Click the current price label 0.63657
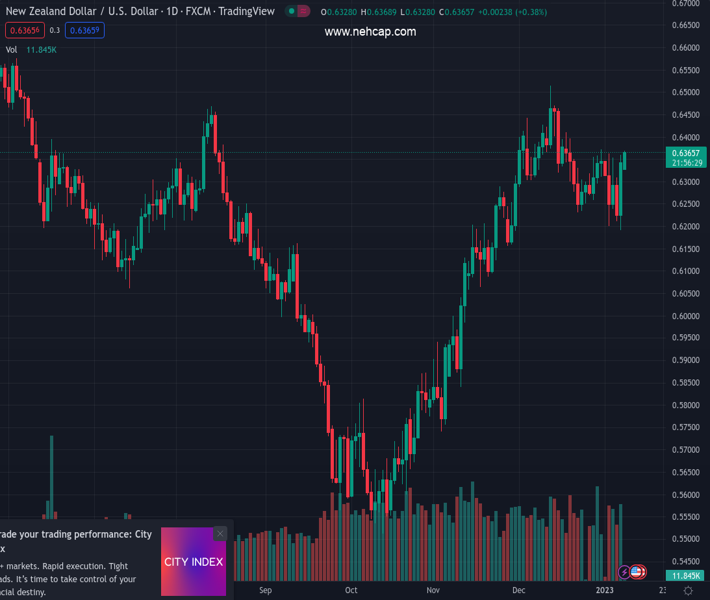Screen dimensions: 710x600 point(686,153)
